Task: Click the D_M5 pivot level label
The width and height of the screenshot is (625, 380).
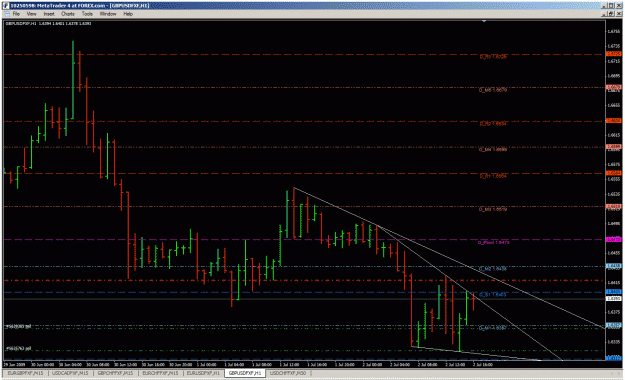Action: [x=493, y=90]
